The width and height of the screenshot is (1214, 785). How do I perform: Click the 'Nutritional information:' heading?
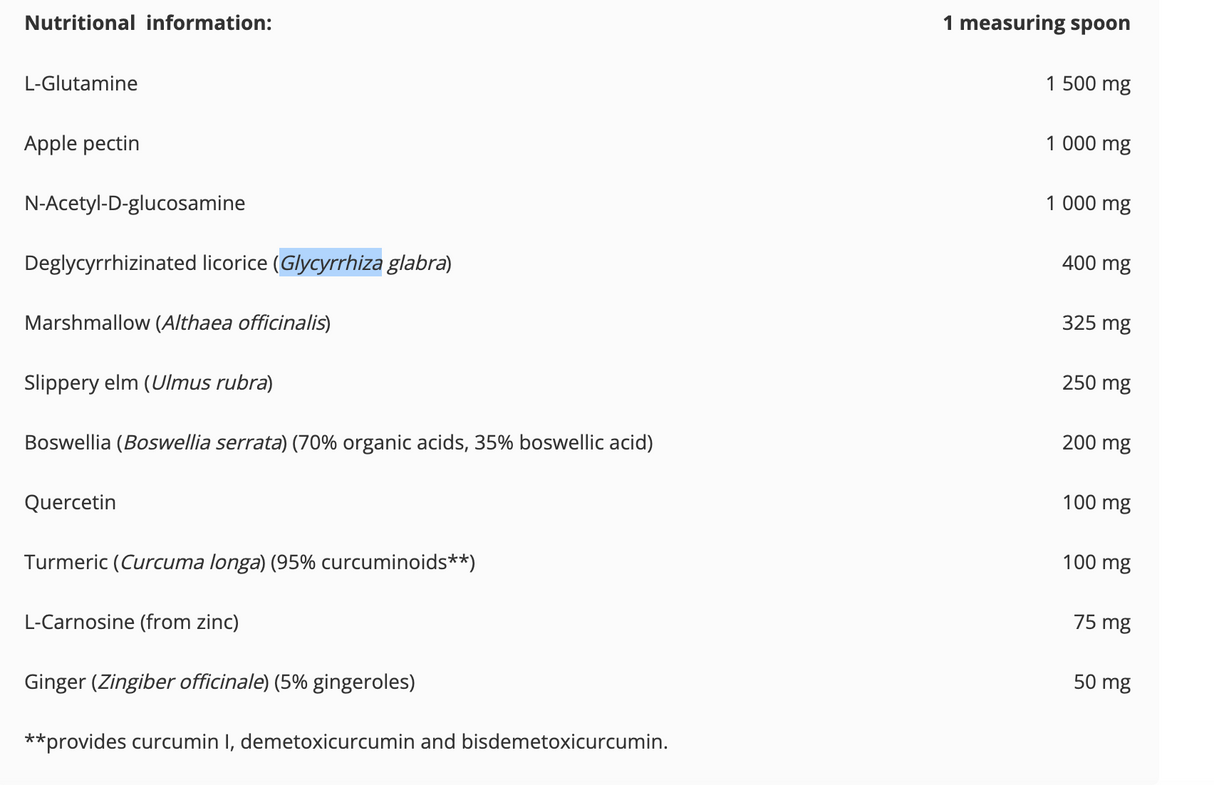pyautogui.click(x=148, y=23)
